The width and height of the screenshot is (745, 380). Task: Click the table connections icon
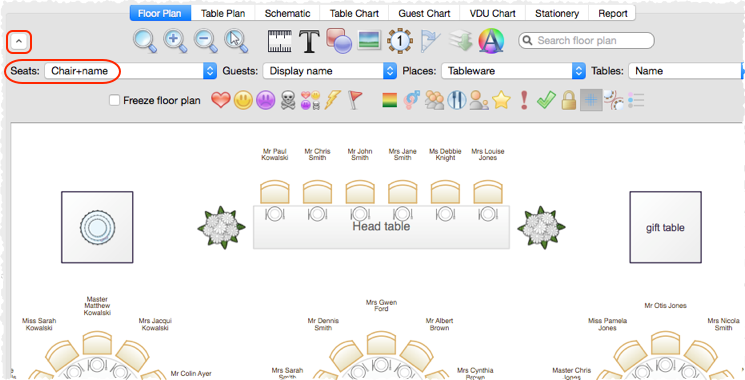click(613, 100)
